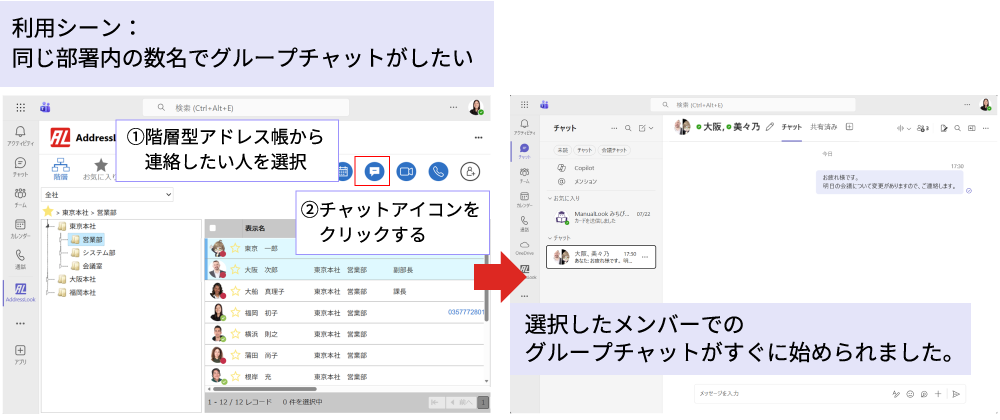Collapse the お気に入り section in chat list

(x=550, y=196)
